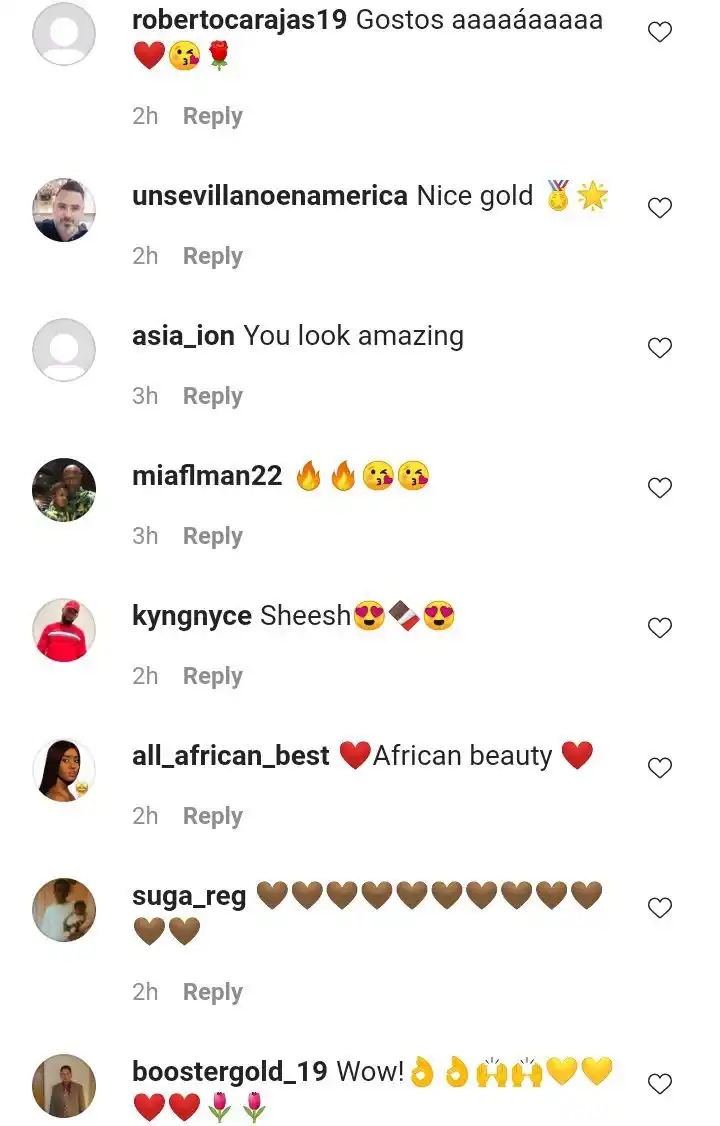Reply to miaflman22's comment
Screen dimensions: 720x1126
pos(212,536)
